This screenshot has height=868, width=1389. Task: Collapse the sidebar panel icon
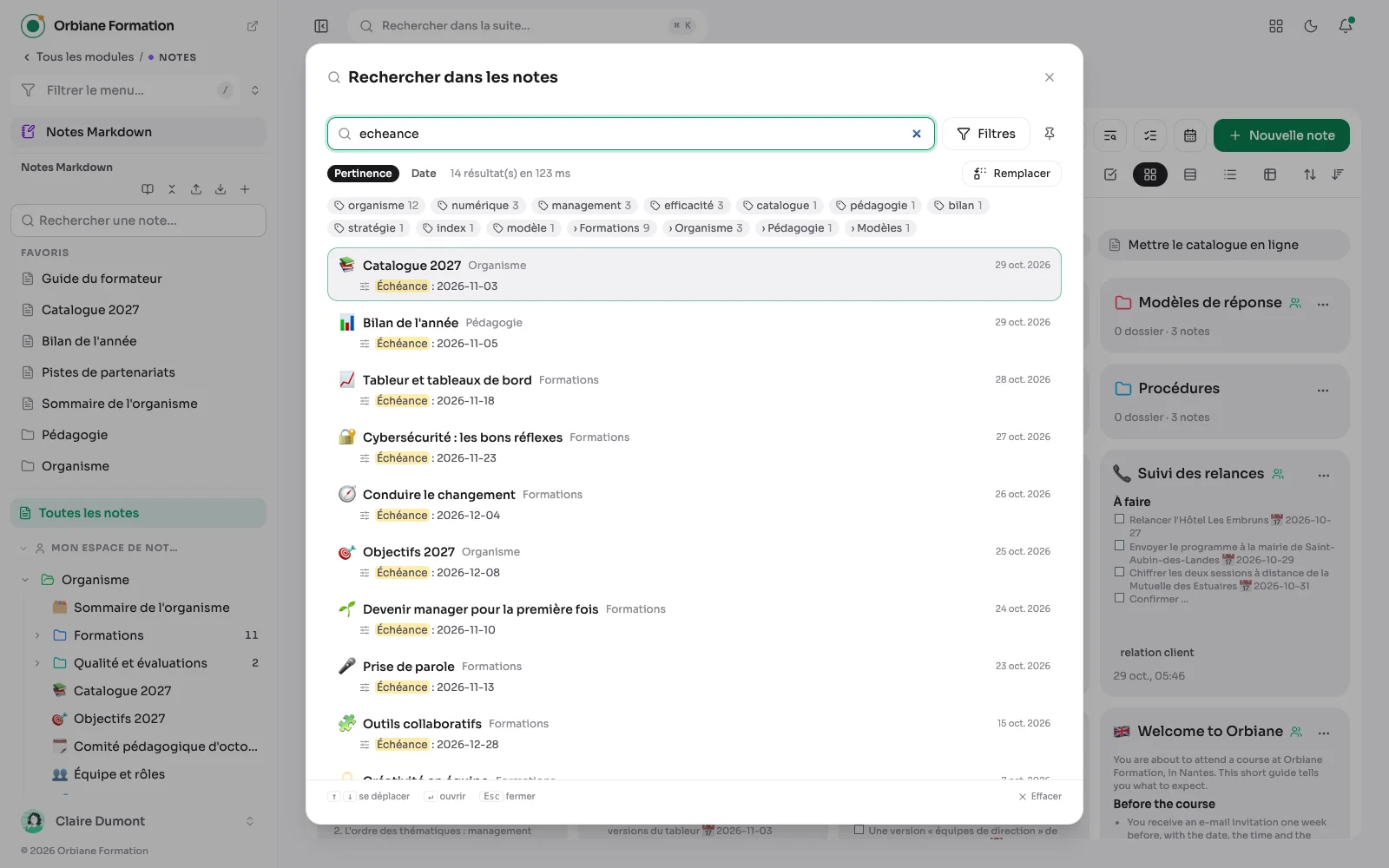click(321, 26)
